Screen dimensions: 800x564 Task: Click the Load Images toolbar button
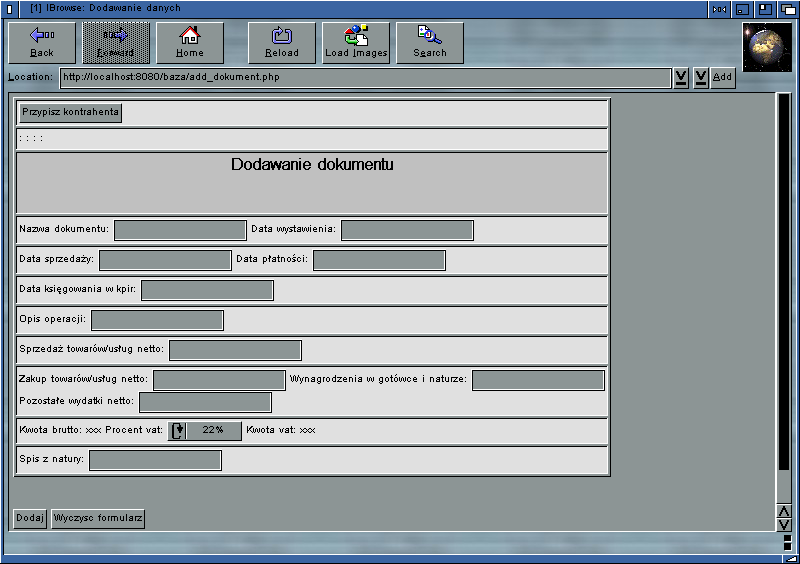356,43
